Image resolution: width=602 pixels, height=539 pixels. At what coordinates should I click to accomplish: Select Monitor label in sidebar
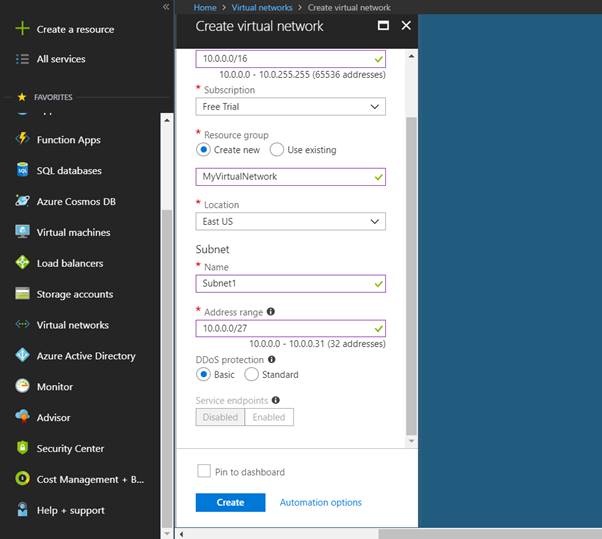point(55,387)
